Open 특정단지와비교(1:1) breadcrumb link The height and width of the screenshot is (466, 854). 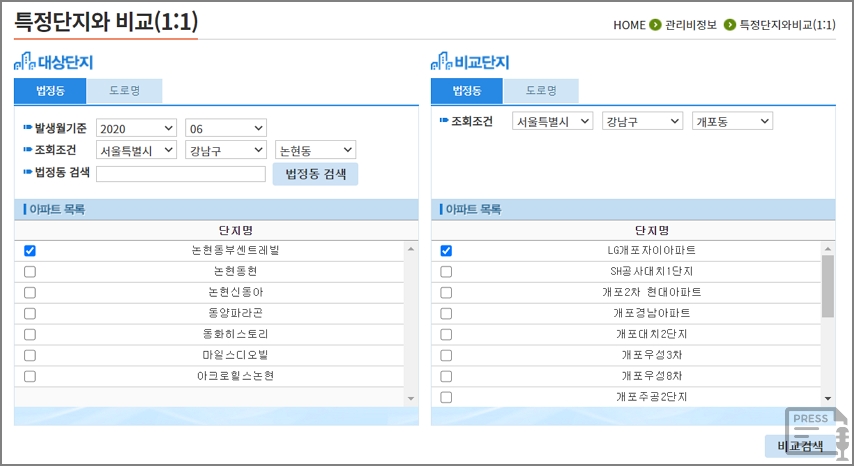(x=787, y=25)
